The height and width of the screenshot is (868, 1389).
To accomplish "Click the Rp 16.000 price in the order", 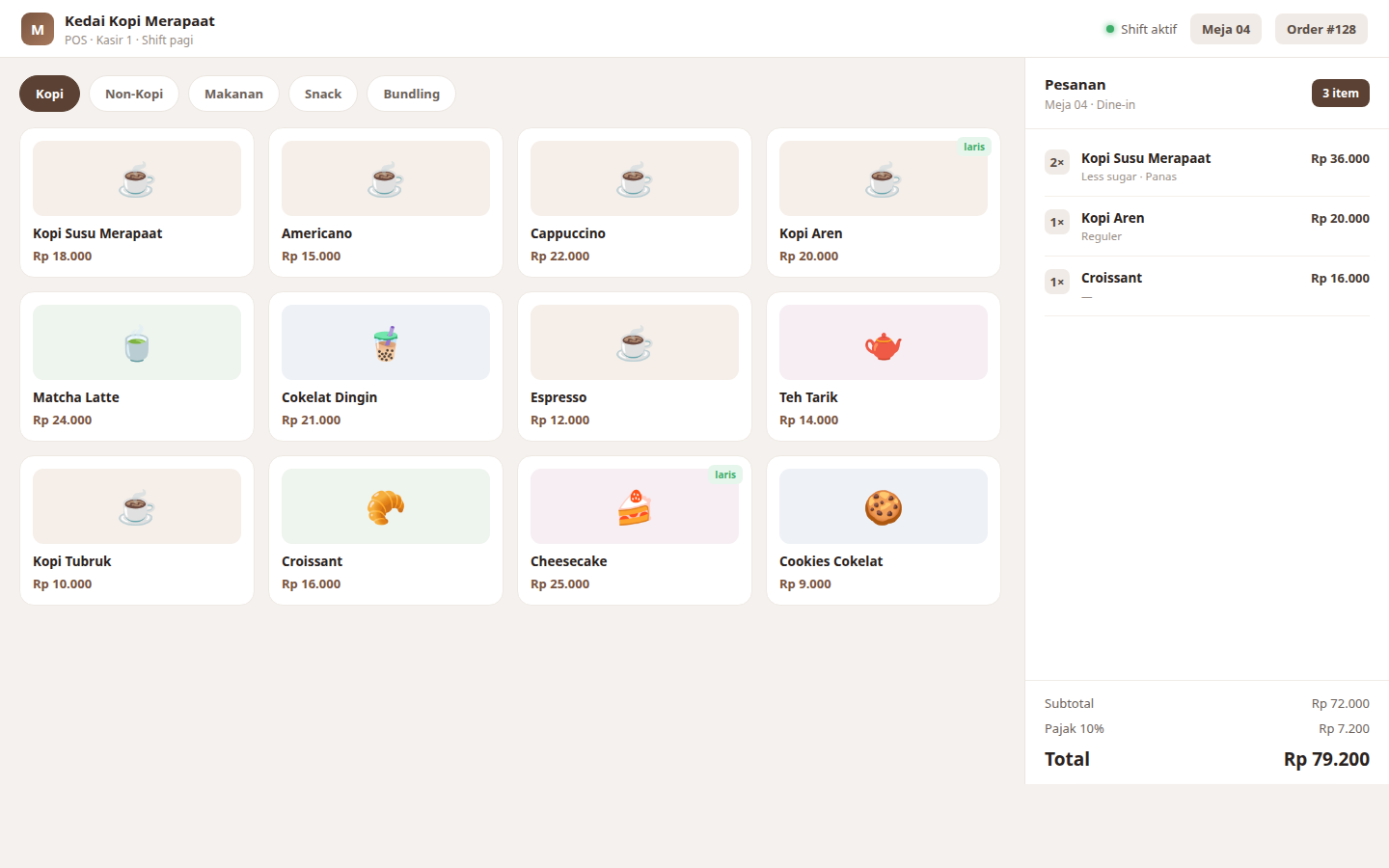I will 1340,278.
